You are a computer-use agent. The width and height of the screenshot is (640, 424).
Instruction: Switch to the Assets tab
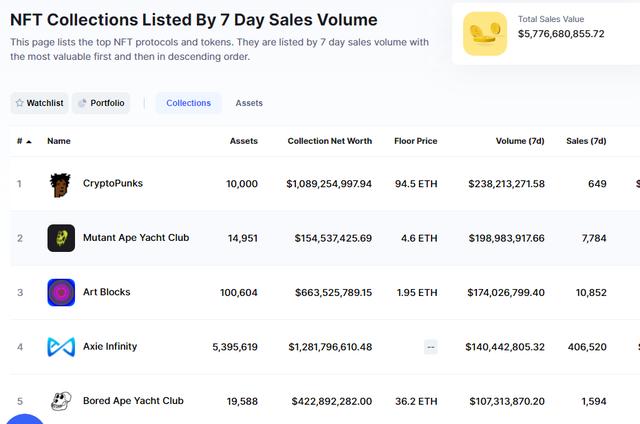point(249,103)
